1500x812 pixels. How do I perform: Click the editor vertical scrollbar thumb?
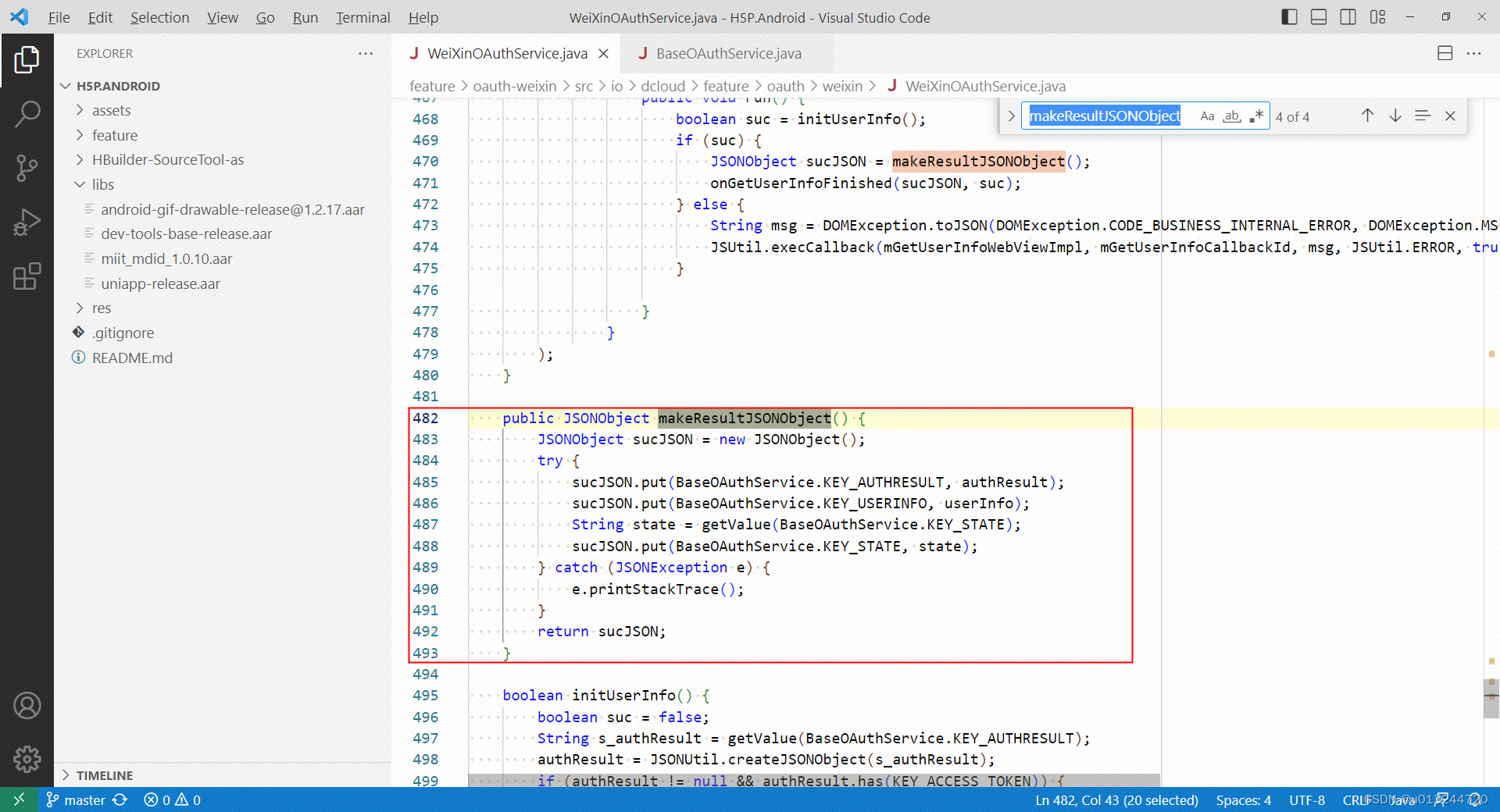(x=1491, y=698)
